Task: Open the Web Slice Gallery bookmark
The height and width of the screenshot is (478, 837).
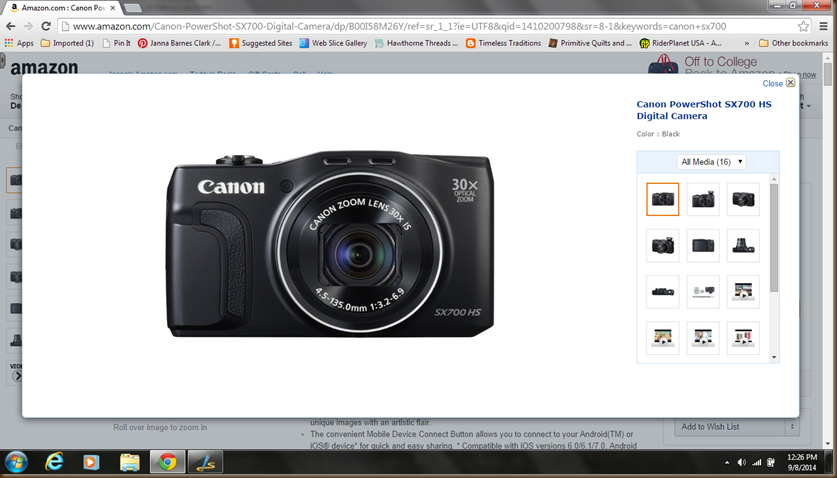Action: 333,43
